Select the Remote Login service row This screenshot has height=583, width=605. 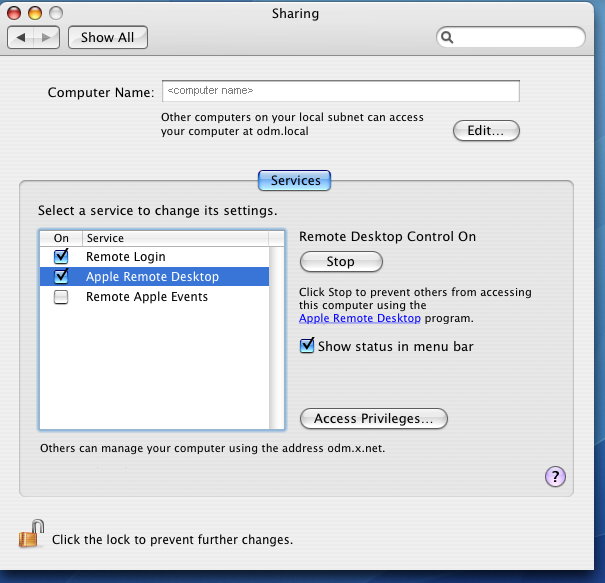(154, 257)
